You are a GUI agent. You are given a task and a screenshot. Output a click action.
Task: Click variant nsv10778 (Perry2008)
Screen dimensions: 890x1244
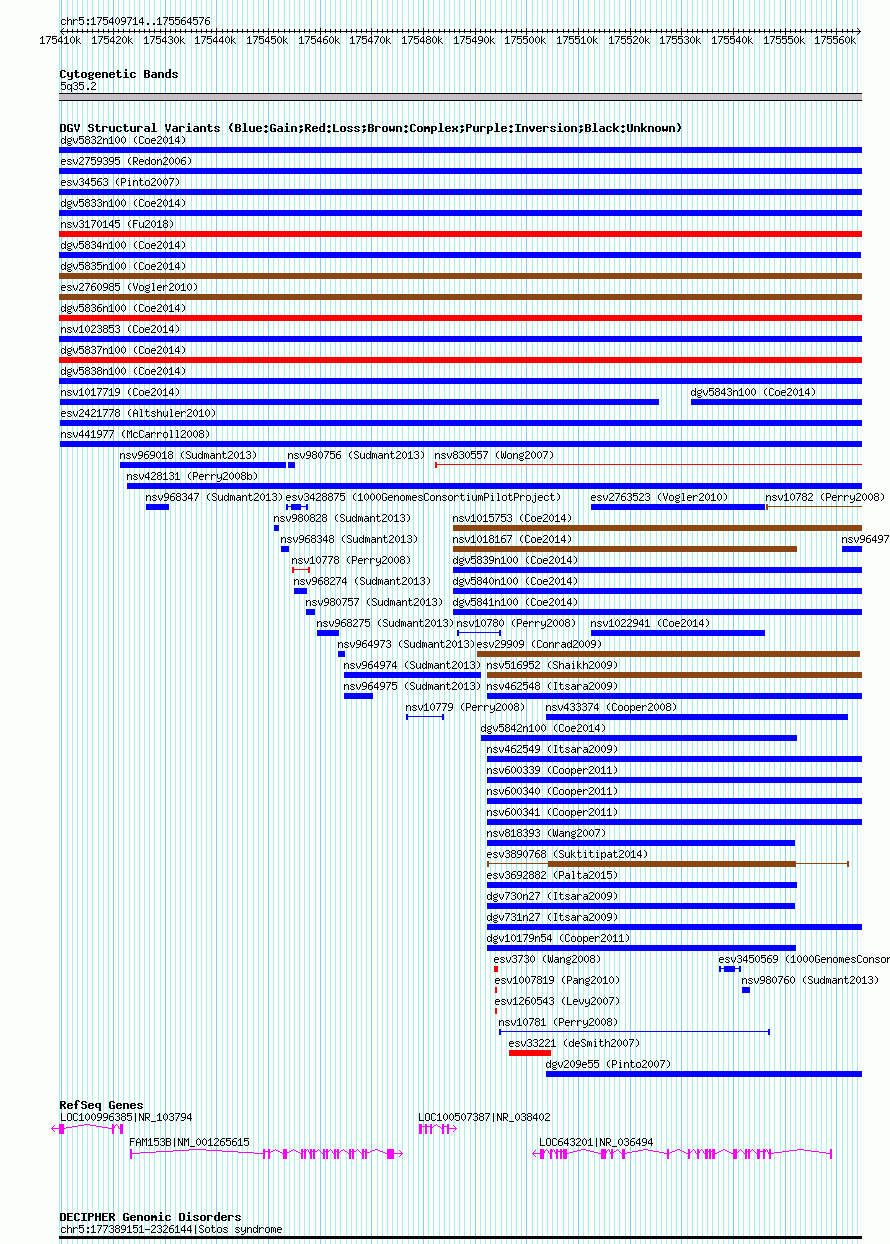[x=301, y=570]
